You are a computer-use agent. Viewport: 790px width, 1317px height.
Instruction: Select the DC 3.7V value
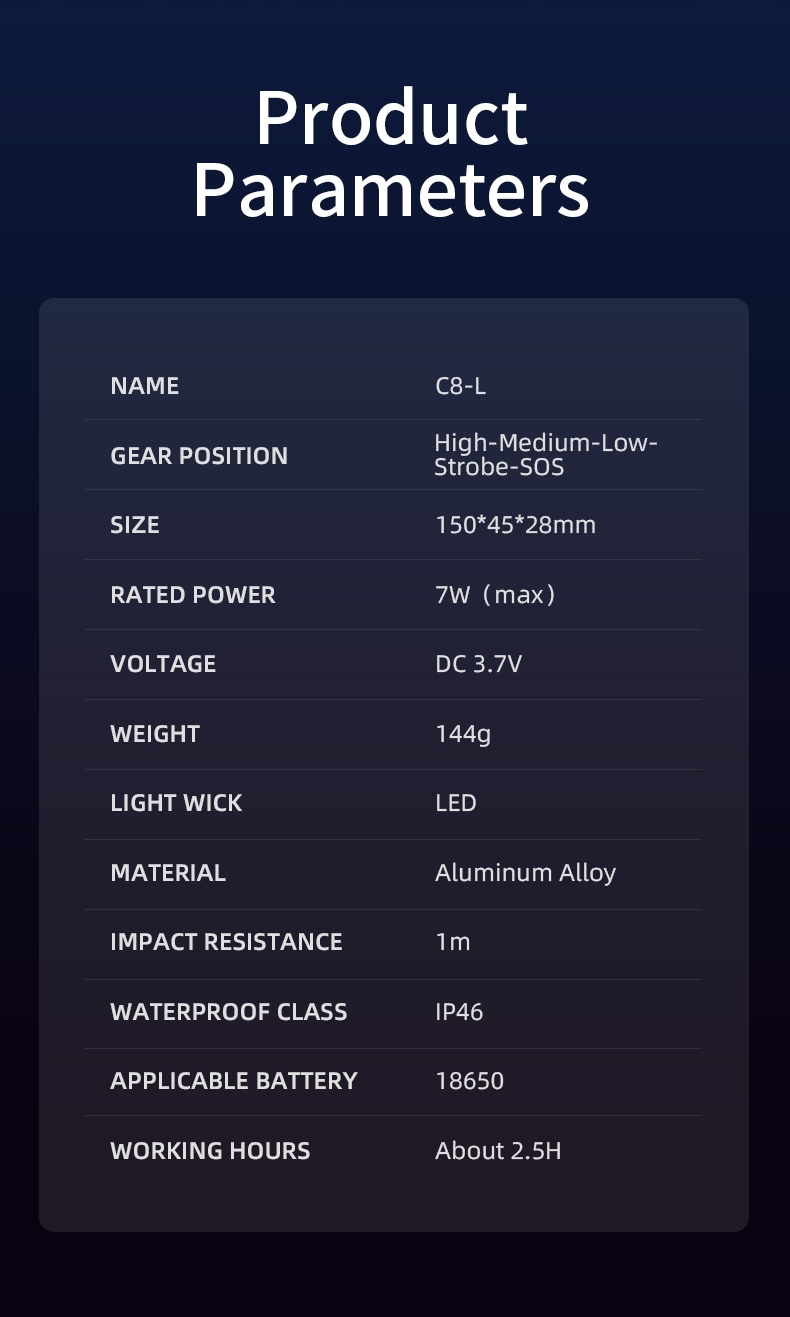[478, 664]
